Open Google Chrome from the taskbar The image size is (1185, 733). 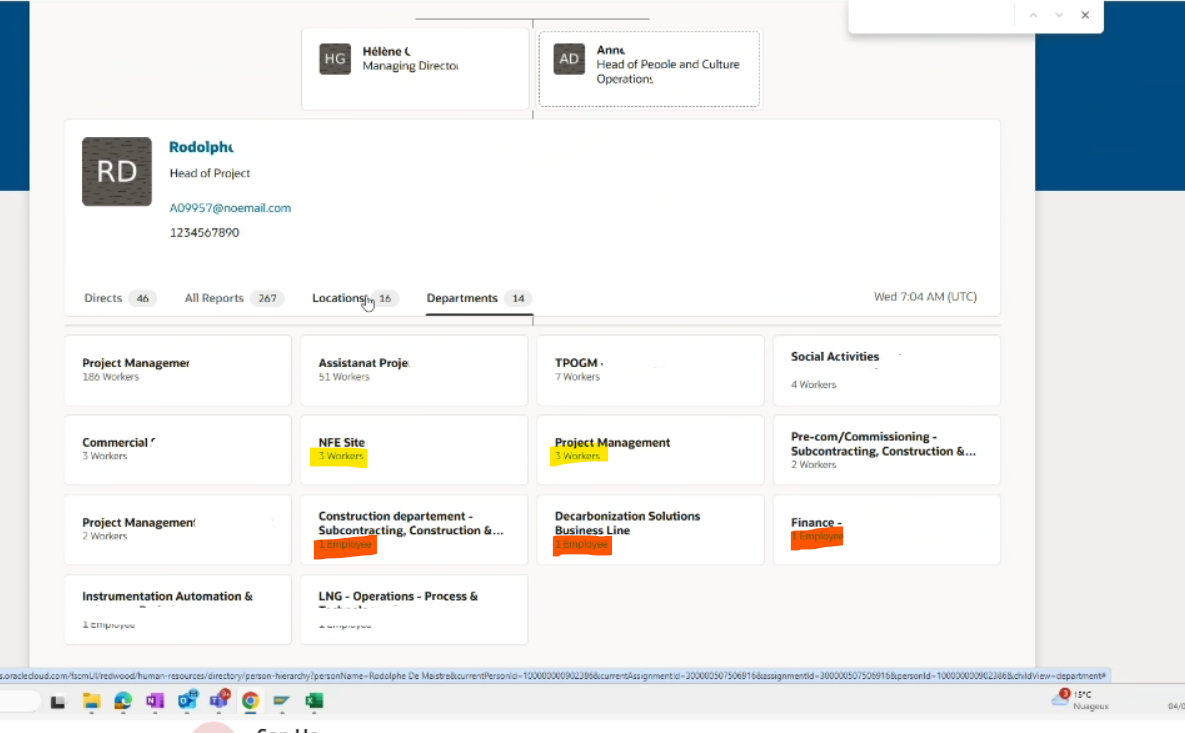[x=250, y=701]
